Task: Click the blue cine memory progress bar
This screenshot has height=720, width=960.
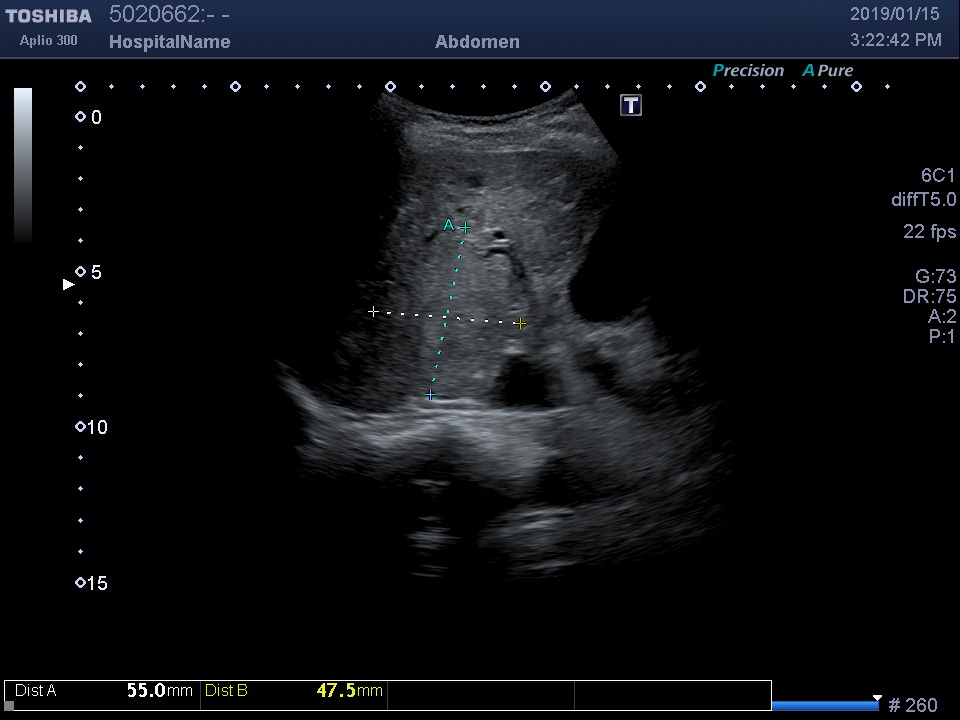Action: 824,705
